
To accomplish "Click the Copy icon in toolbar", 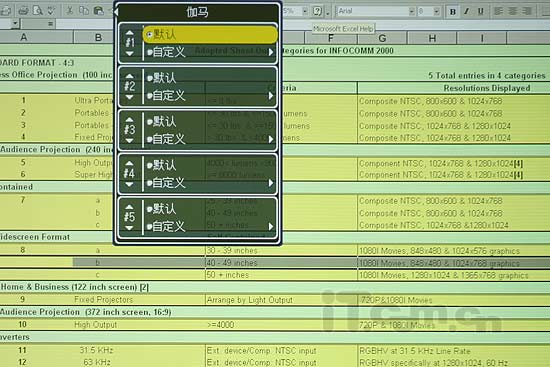I will (84, 11).
